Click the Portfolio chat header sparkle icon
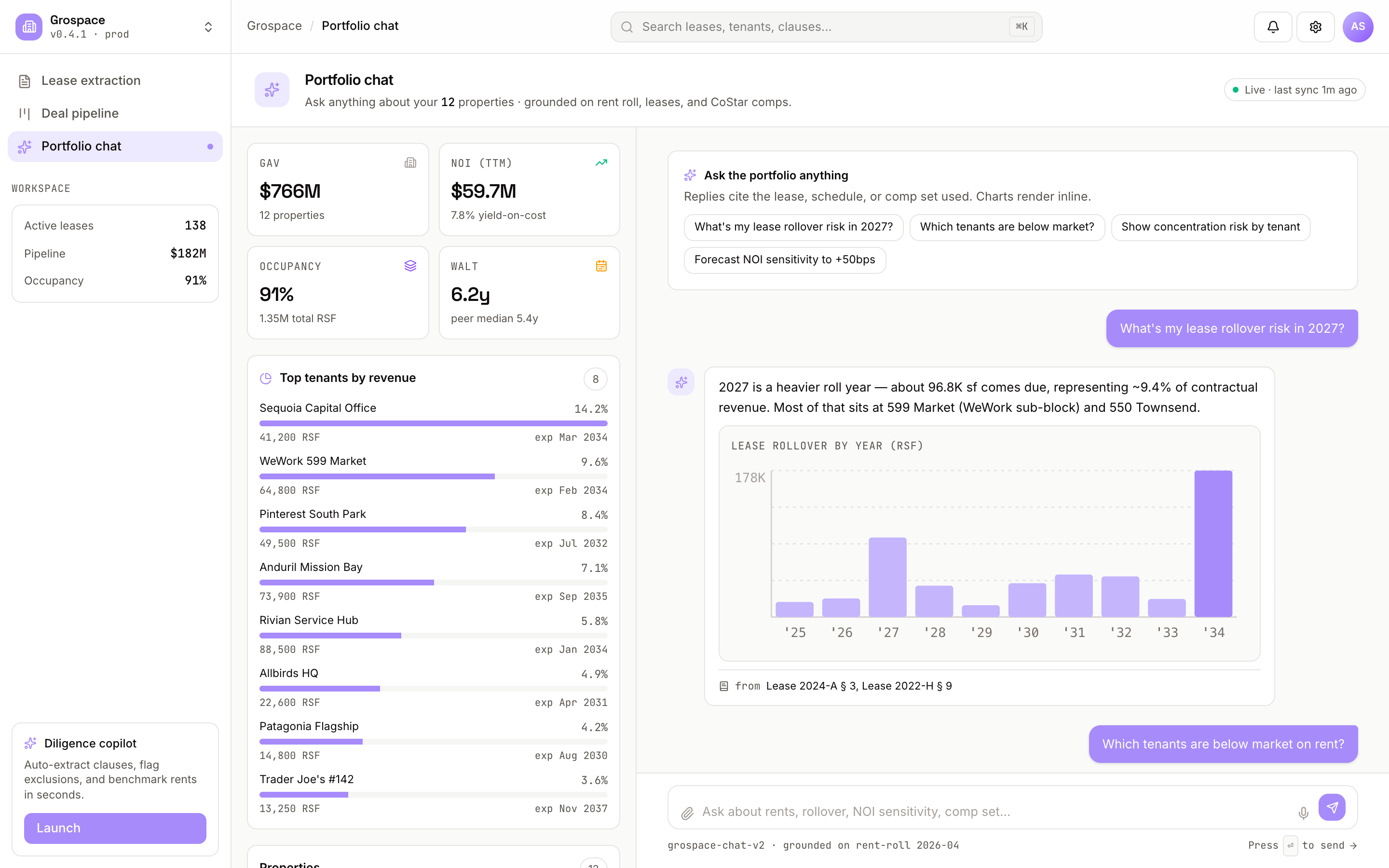Screen dimensions: 1389x868 click(x=272, y=90)
